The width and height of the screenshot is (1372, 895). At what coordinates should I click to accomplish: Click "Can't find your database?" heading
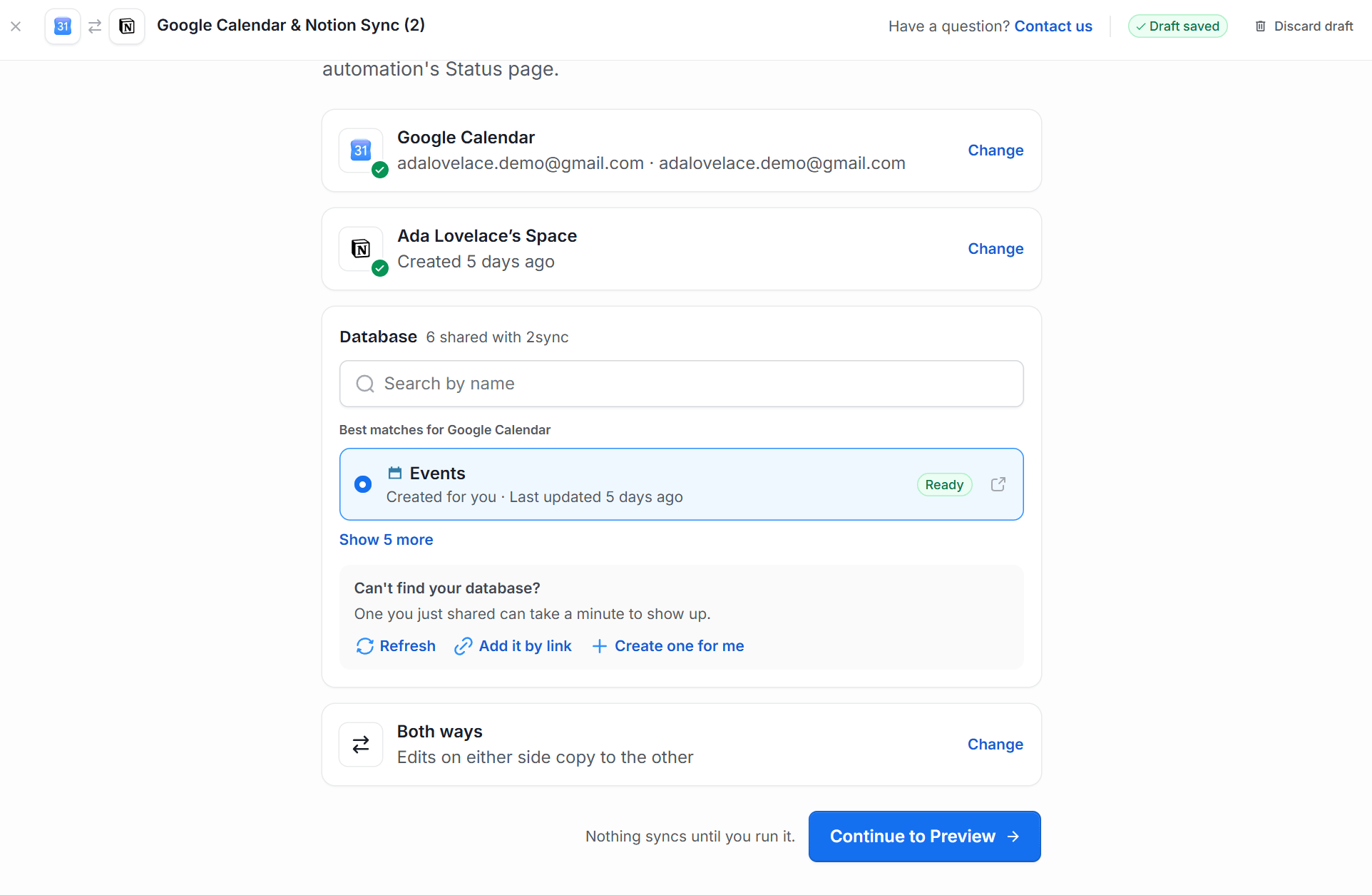coord(447,588)
